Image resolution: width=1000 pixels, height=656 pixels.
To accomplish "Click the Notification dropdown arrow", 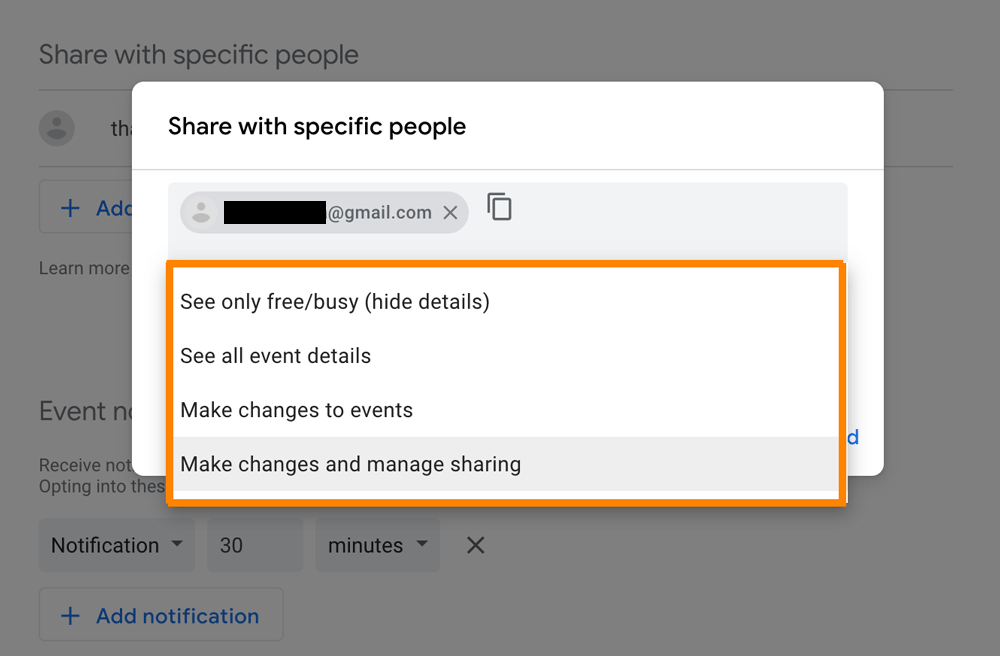I will tap(177, 544).
